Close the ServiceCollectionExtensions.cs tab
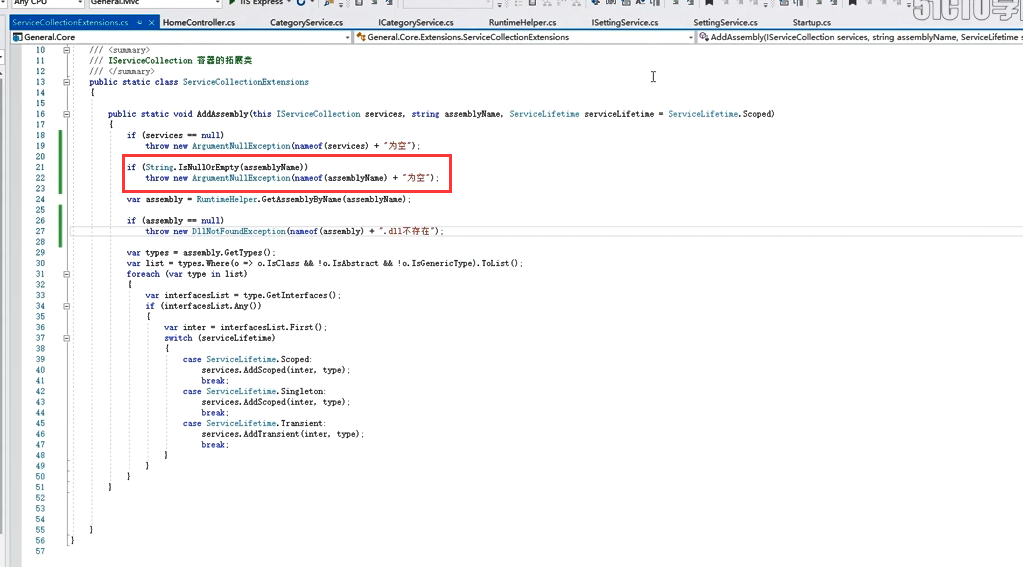 tap(151, 22)
